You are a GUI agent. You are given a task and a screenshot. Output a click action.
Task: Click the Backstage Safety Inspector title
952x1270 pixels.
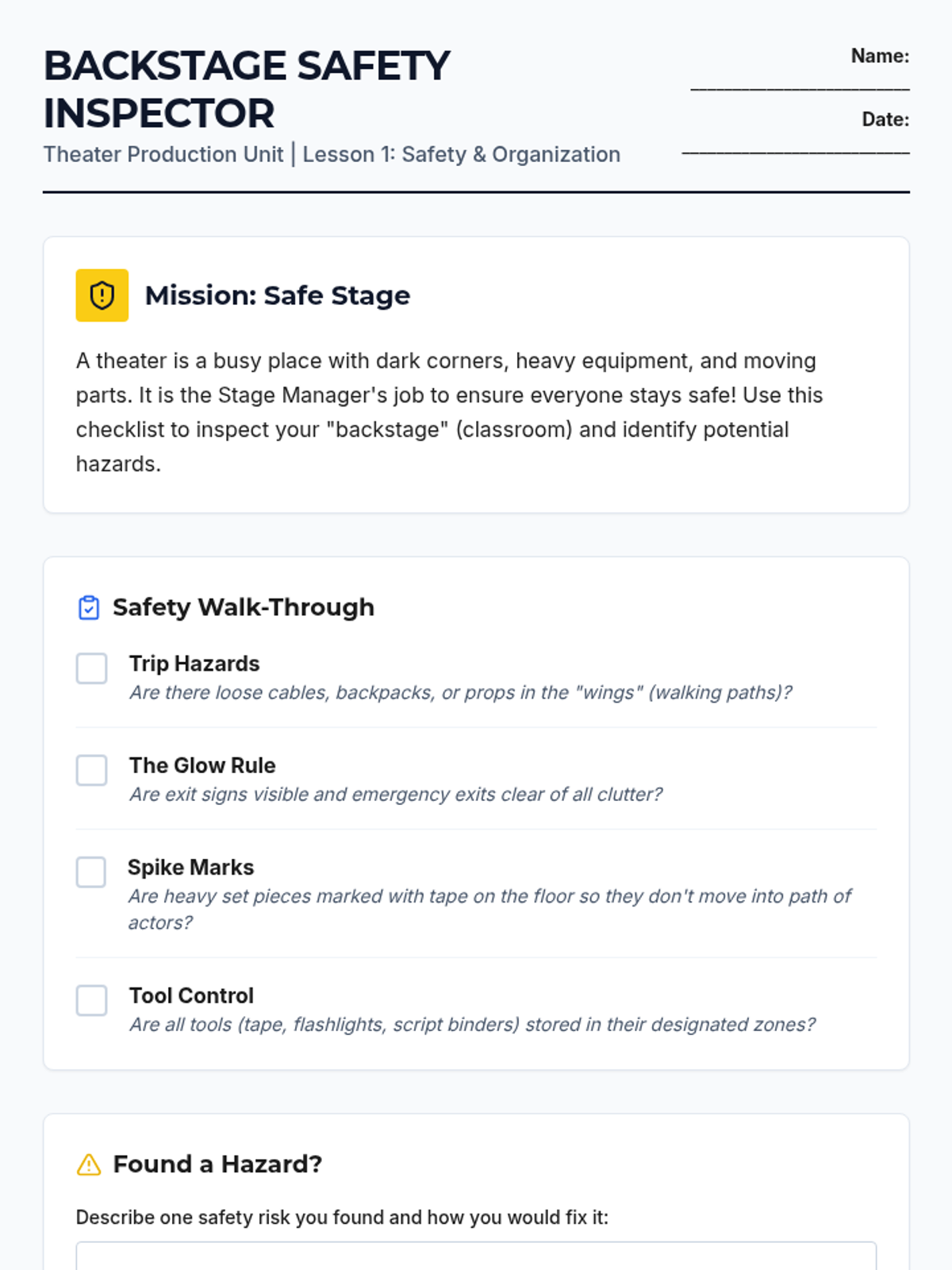(x=247, y=89)
